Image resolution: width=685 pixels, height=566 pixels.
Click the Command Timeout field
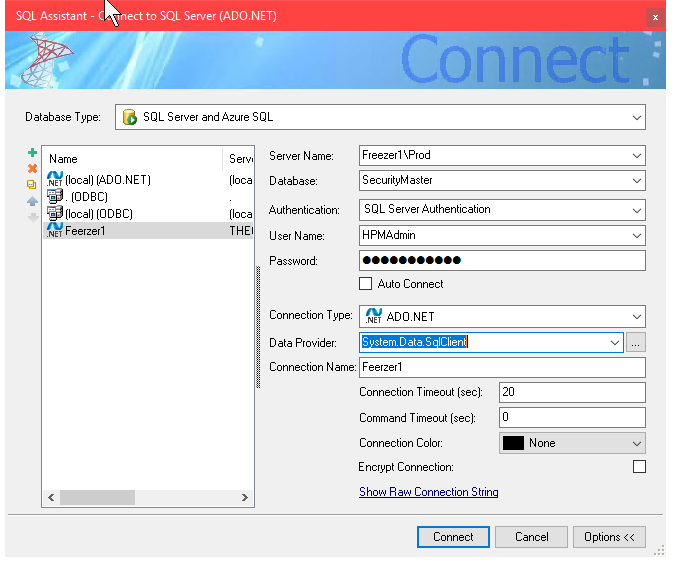click(x=572, y=418)
